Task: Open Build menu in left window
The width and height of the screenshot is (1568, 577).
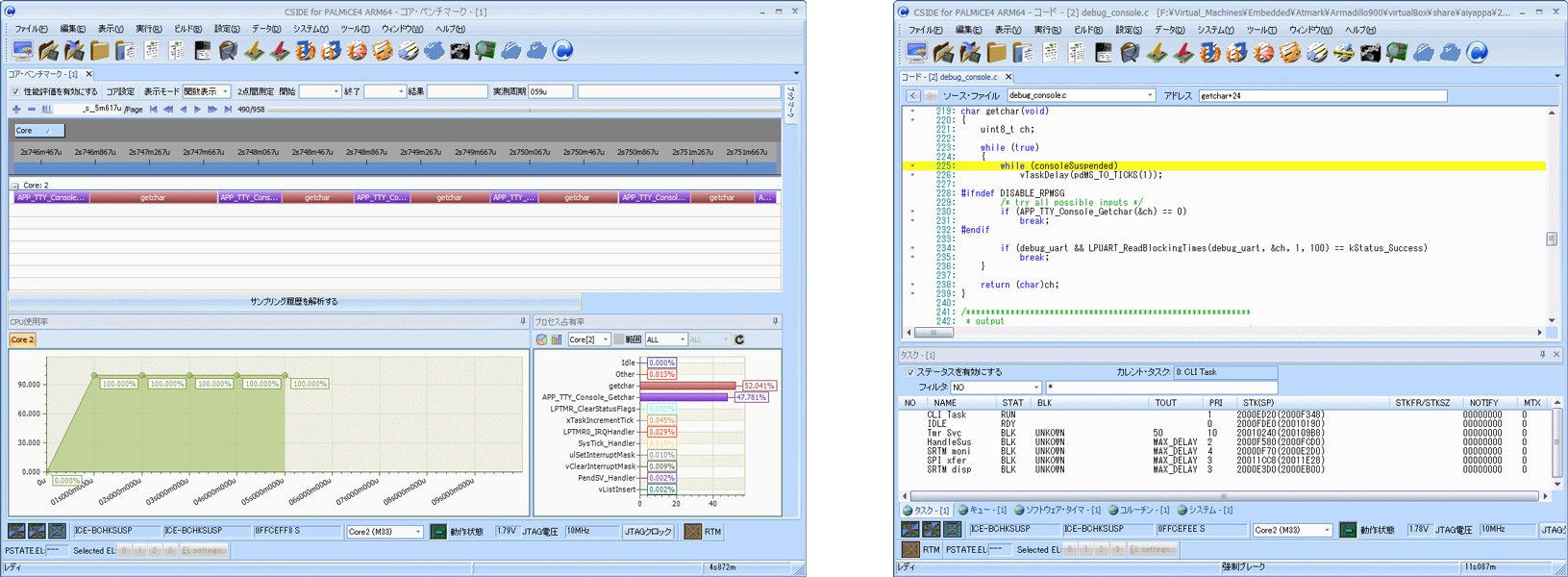Action: coord(187,29)
